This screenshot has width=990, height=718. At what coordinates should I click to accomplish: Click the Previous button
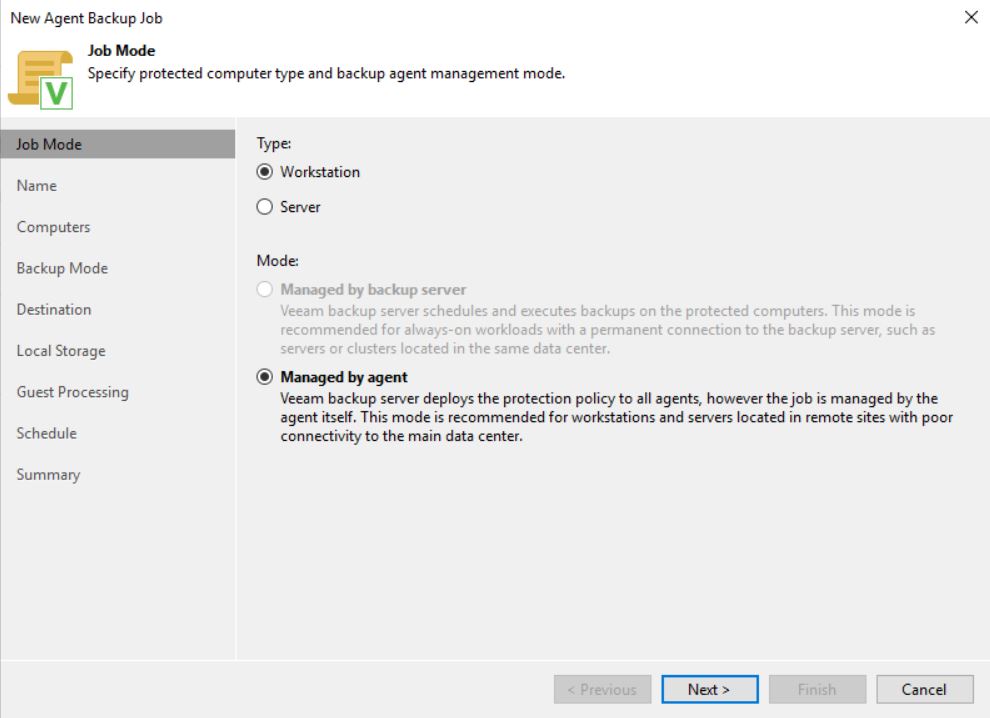(x=602, y=690)
